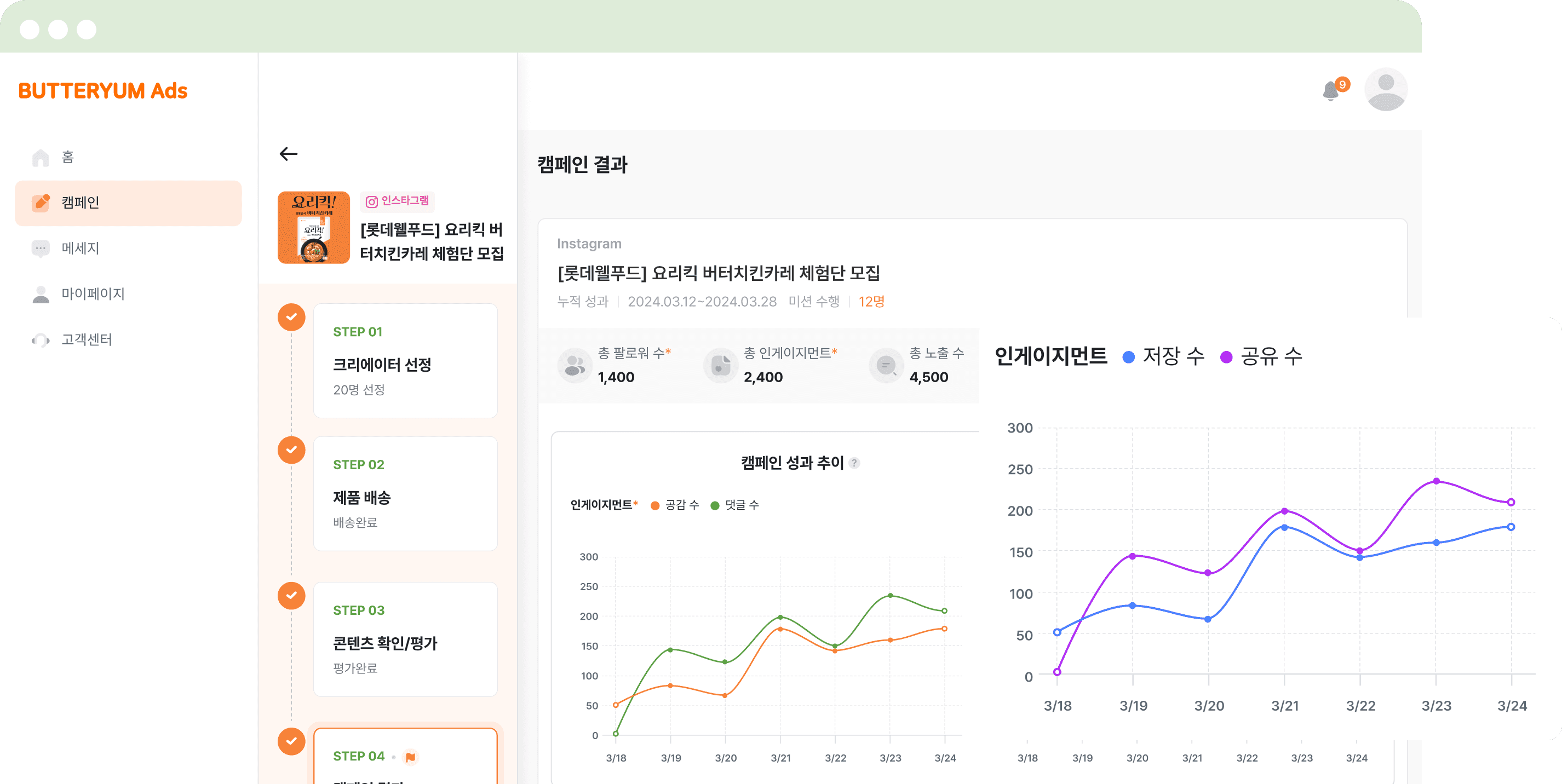The image size is (1562, 784).
Task: Click the STEP 02 checkmark circle
Action: pyautogui.click(x=292, y=450)
